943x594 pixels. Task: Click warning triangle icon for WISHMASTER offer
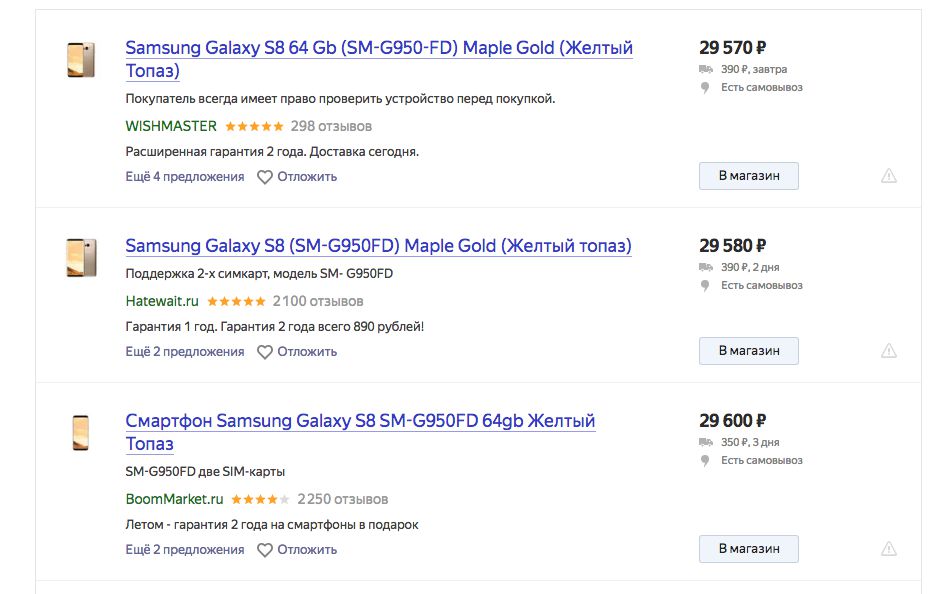click(x=889, y=176)
